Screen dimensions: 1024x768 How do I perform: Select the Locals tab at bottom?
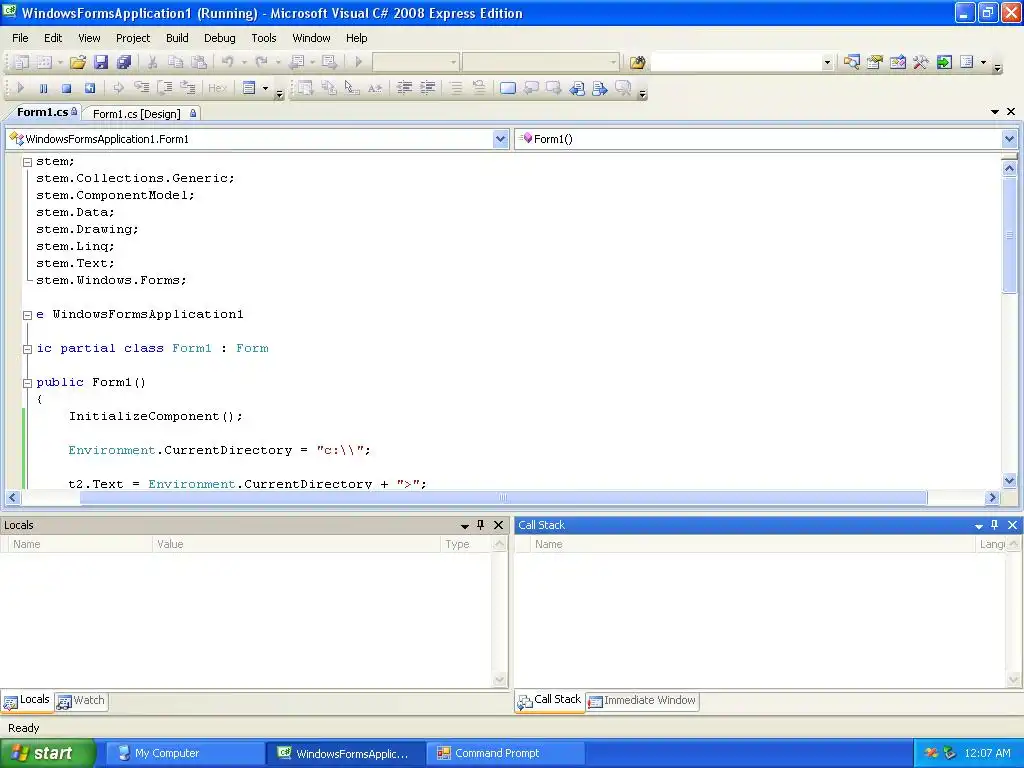27,700
